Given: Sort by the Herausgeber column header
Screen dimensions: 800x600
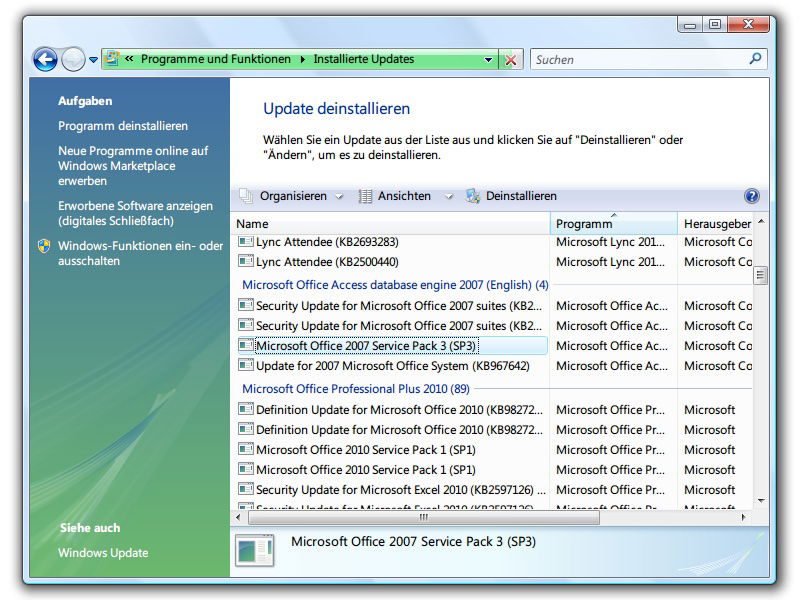Looking at the screenshot, I should click(x=715, y=223).
